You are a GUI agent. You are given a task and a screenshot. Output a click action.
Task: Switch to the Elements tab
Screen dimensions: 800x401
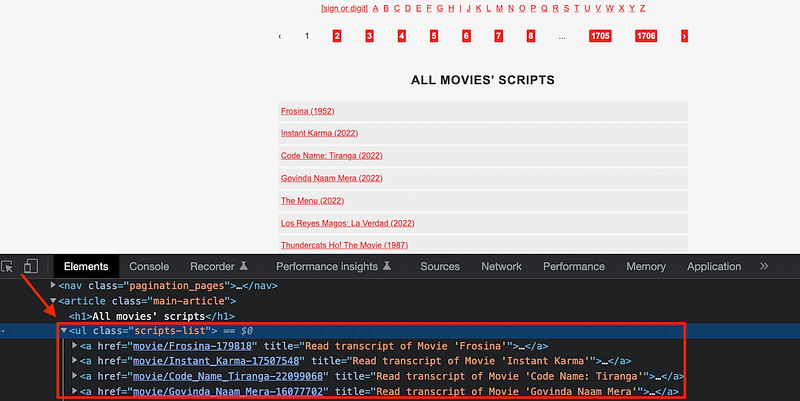[86, 266]
